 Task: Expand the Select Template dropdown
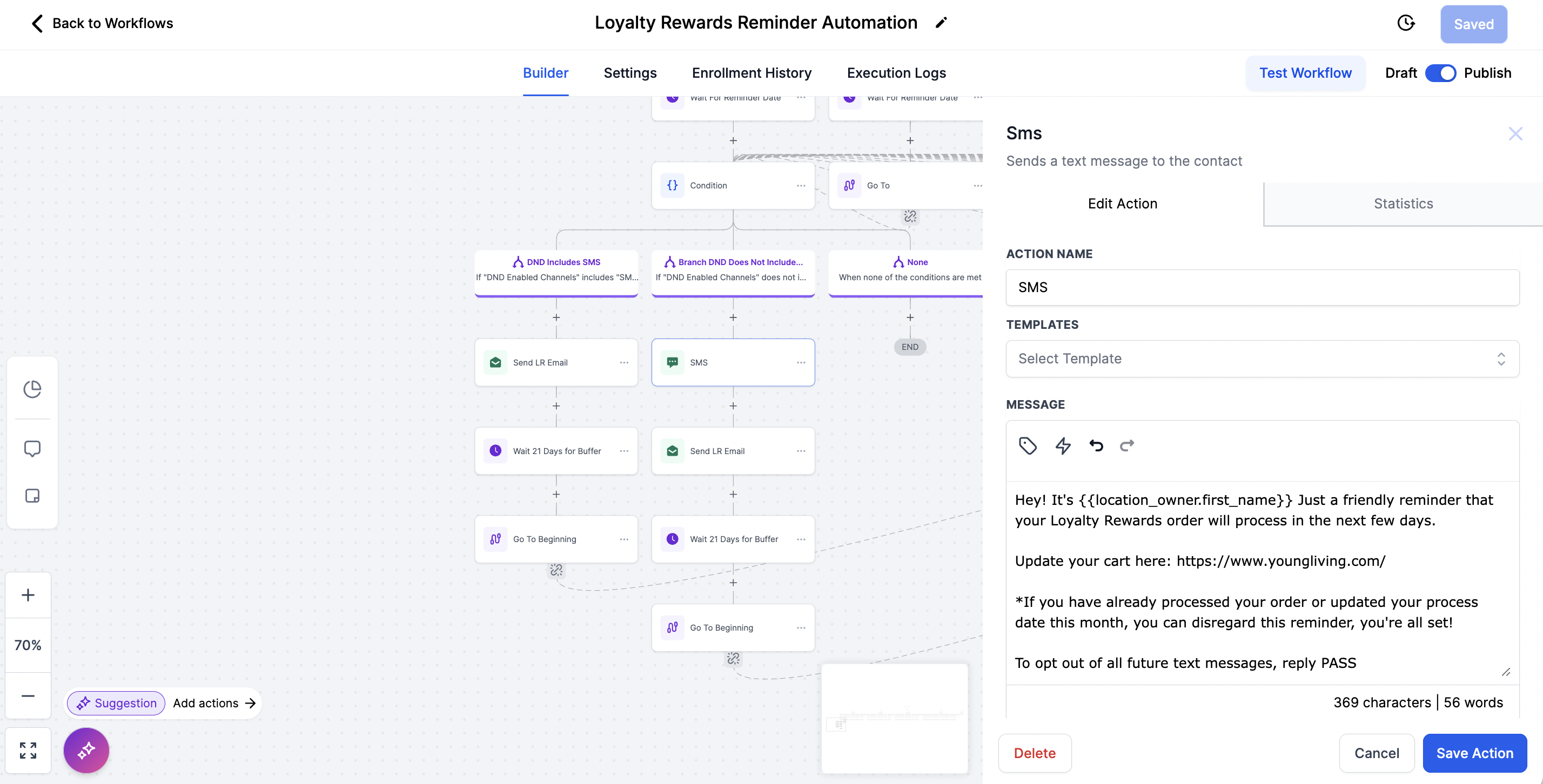tap(1262, 359)
